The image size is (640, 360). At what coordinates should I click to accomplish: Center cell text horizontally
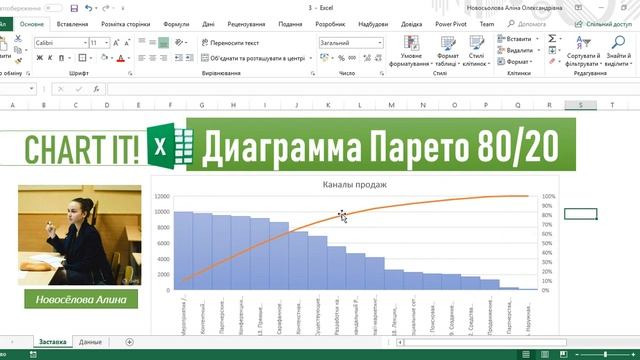coord(152,58)
